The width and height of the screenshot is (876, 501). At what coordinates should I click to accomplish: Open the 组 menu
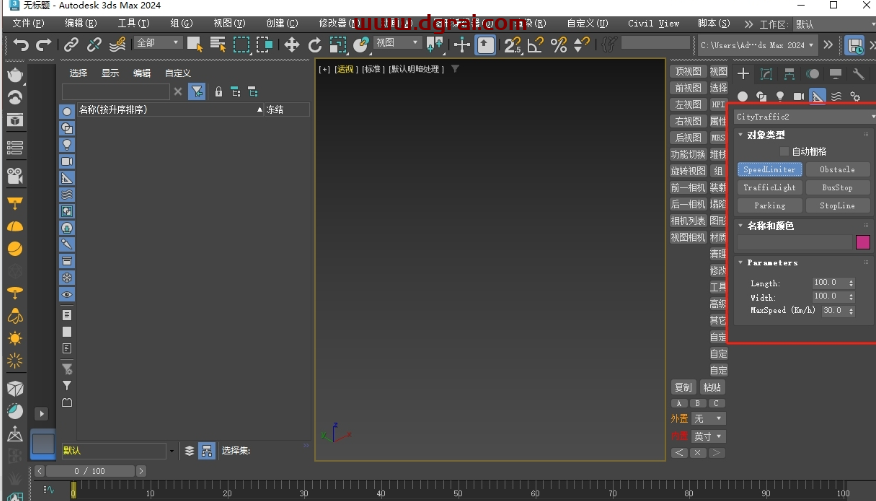[182, 23]
